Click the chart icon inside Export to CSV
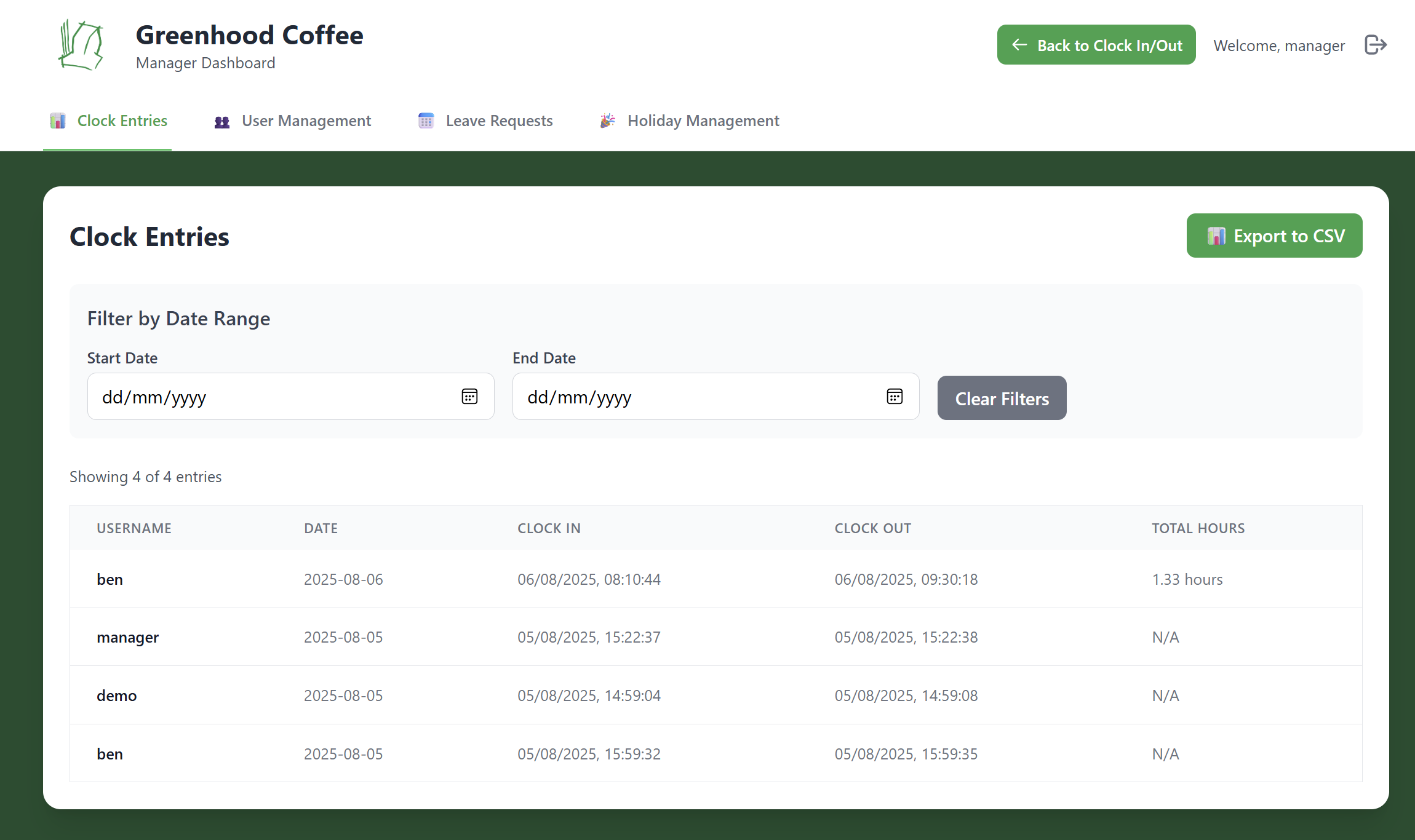1415x840 pixels. [1216, 236]
